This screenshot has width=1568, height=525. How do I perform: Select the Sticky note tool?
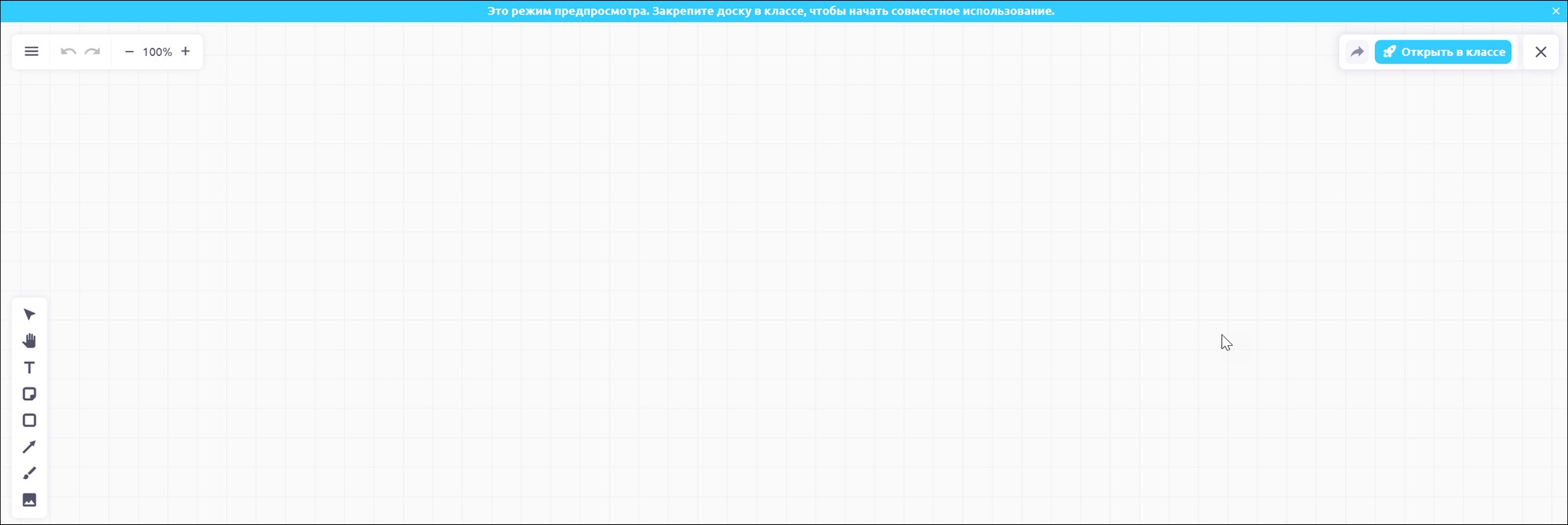pos(29,394)
